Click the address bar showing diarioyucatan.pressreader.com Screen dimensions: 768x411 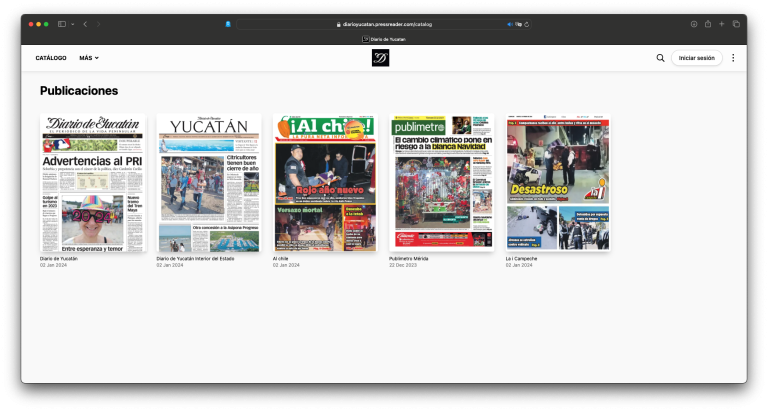[x=384, y=24]
